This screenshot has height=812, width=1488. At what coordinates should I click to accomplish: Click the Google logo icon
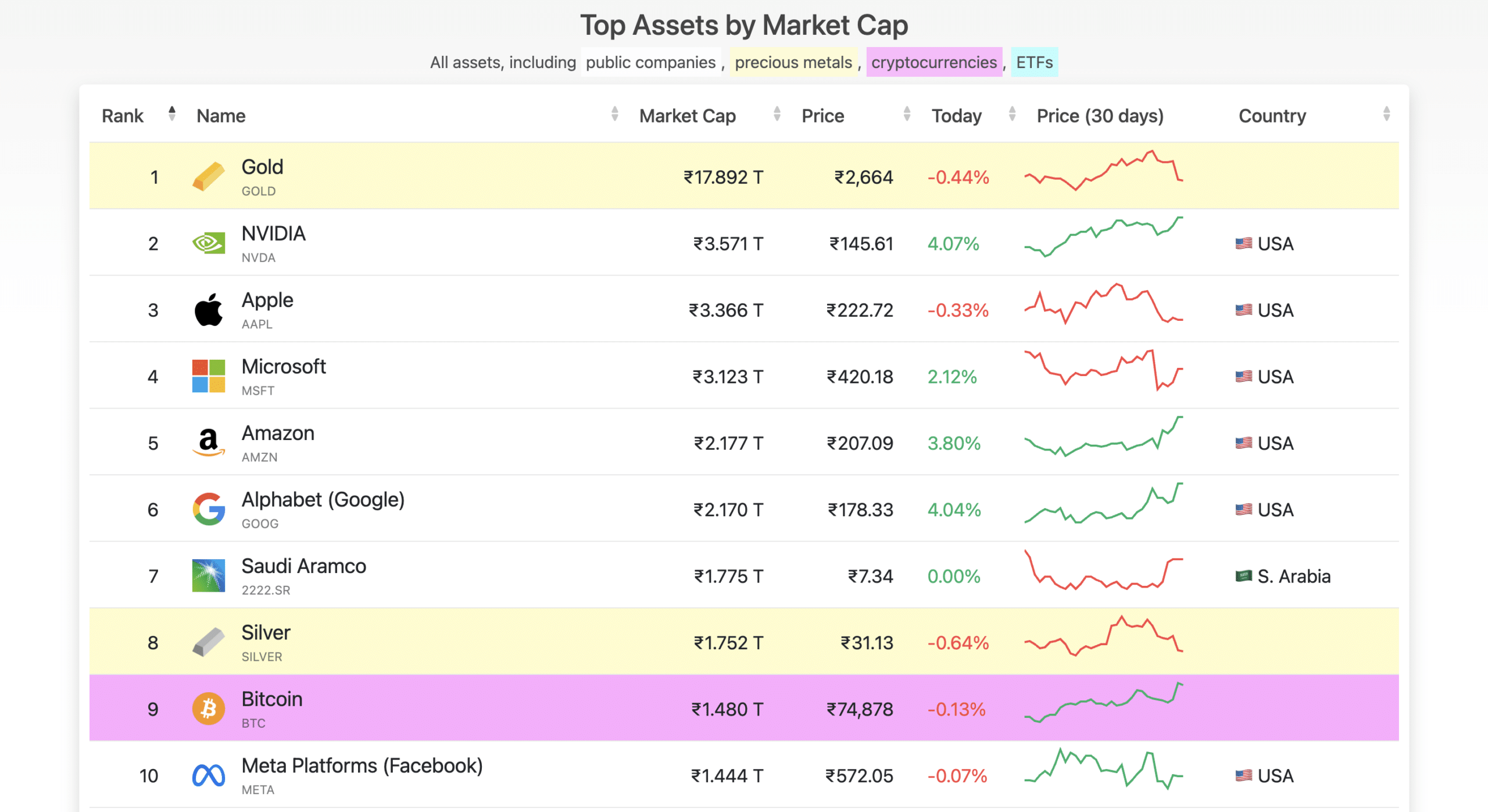tap(208, 509)
